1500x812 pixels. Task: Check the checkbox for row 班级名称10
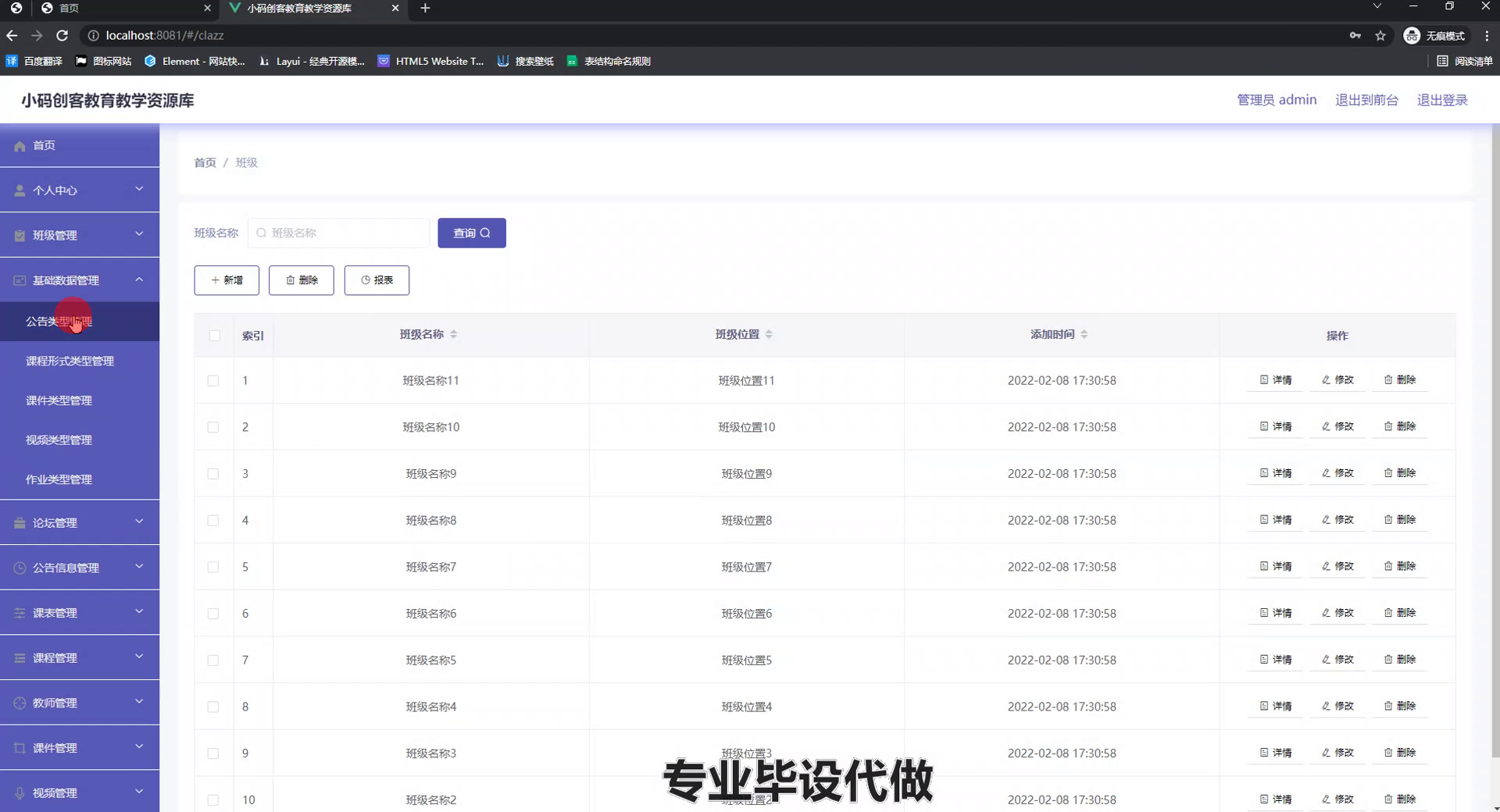[x=212, y=427]
